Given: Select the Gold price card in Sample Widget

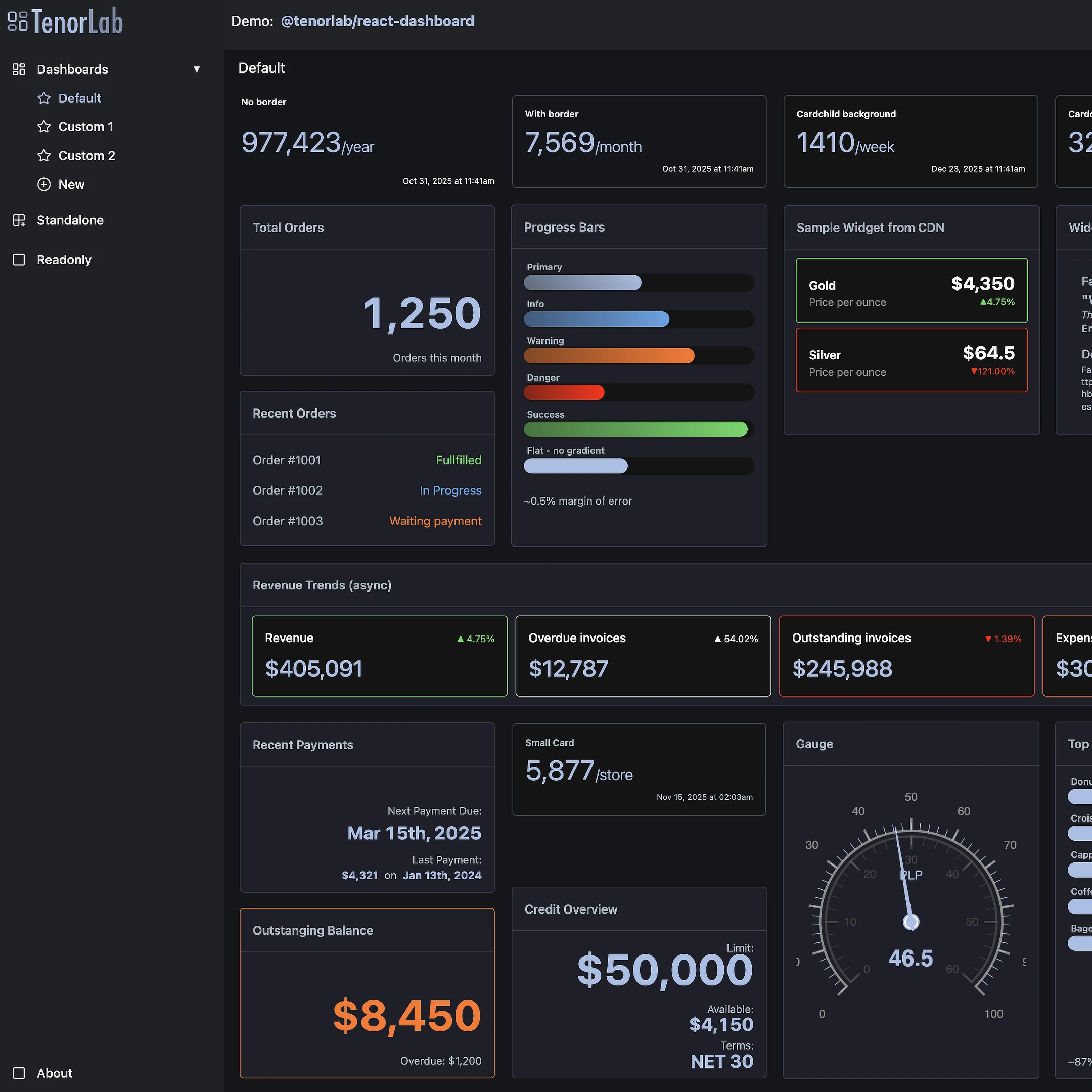Looking at the screenshot, I should (x=911, y=290).
